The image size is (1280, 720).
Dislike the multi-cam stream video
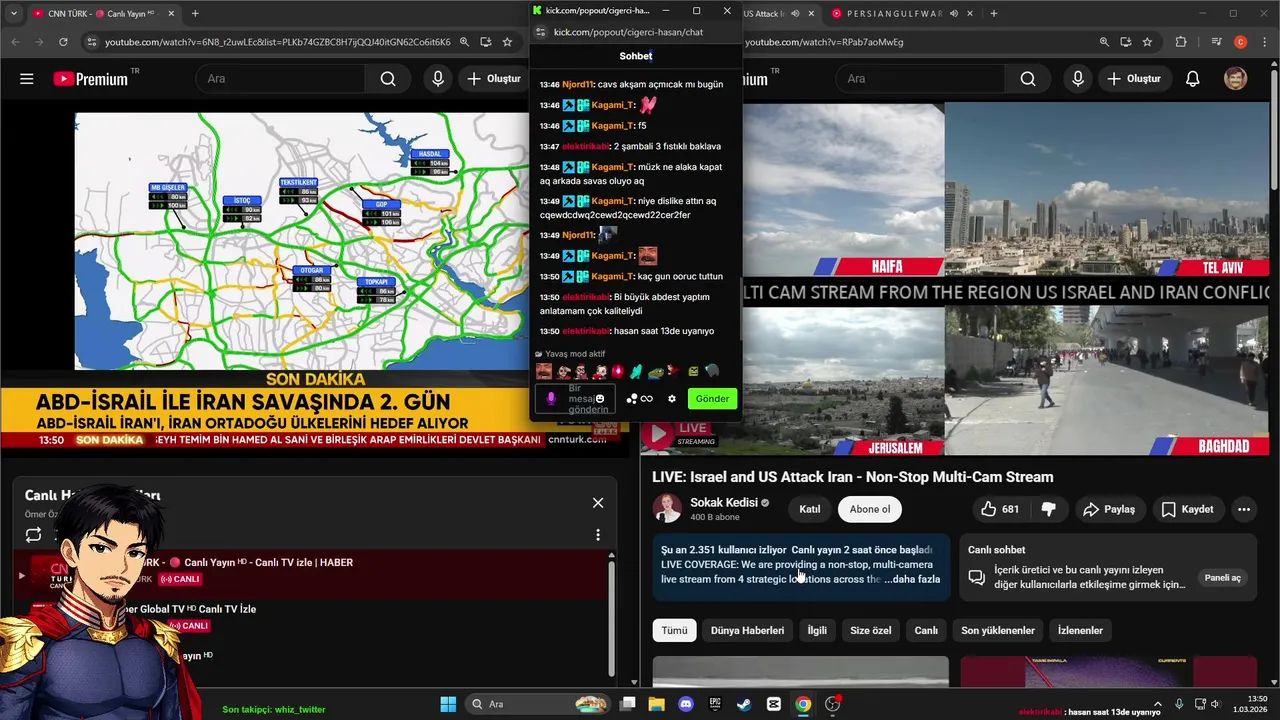[1049, 509]
